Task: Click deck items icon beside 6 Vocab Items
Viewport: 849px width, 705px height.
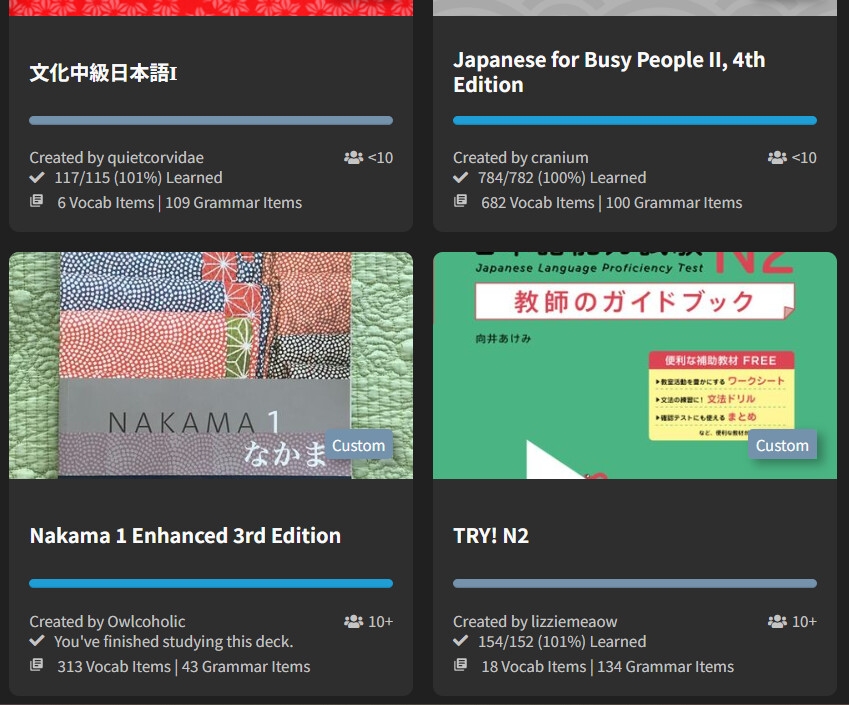Action: point(36,201)
